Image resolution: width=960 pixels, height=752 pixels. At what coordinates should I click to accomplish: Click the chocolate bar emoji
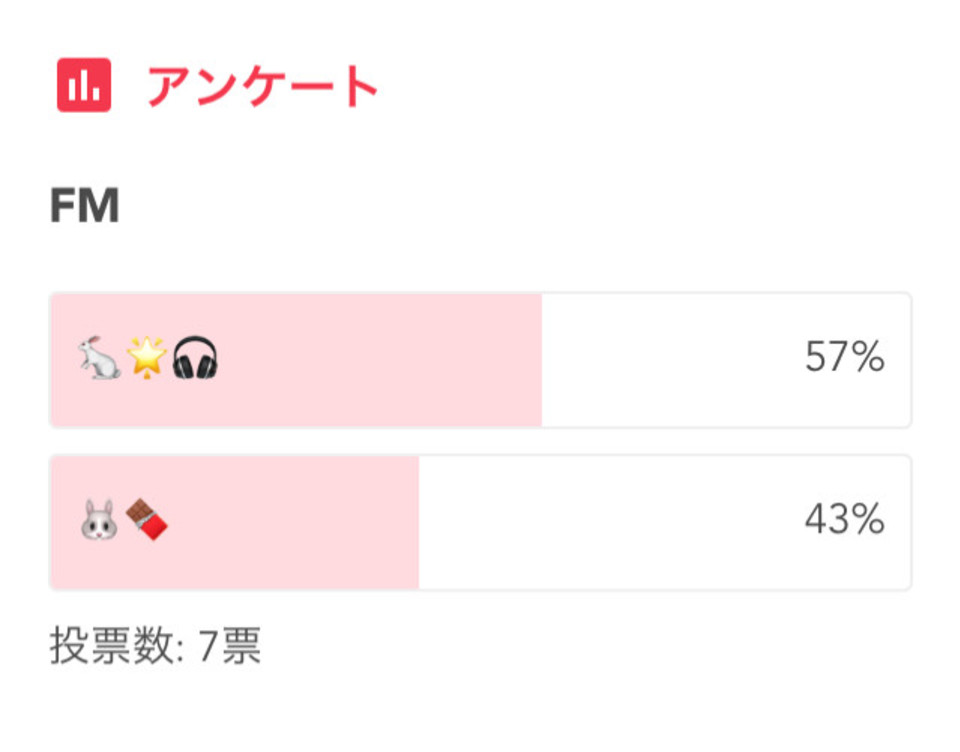coord(147,519)
